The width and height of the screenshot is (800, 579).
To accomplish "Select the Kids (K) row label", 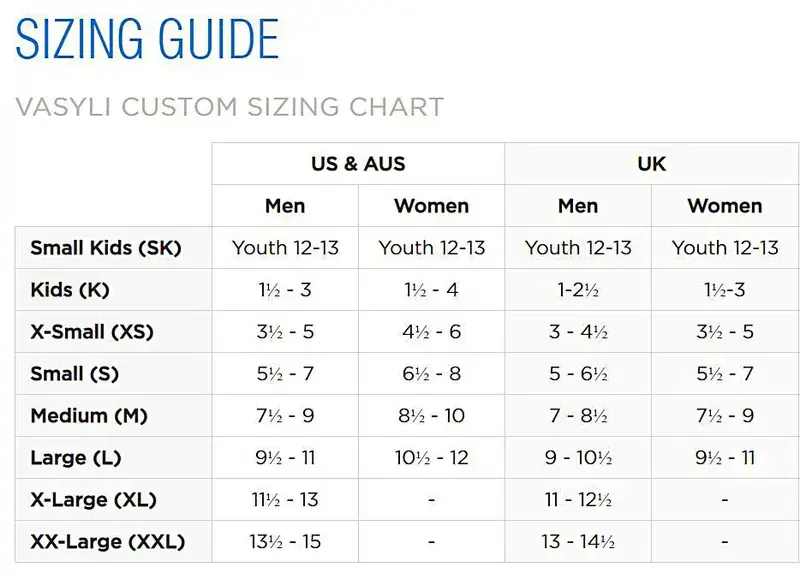I will [70, 290].
